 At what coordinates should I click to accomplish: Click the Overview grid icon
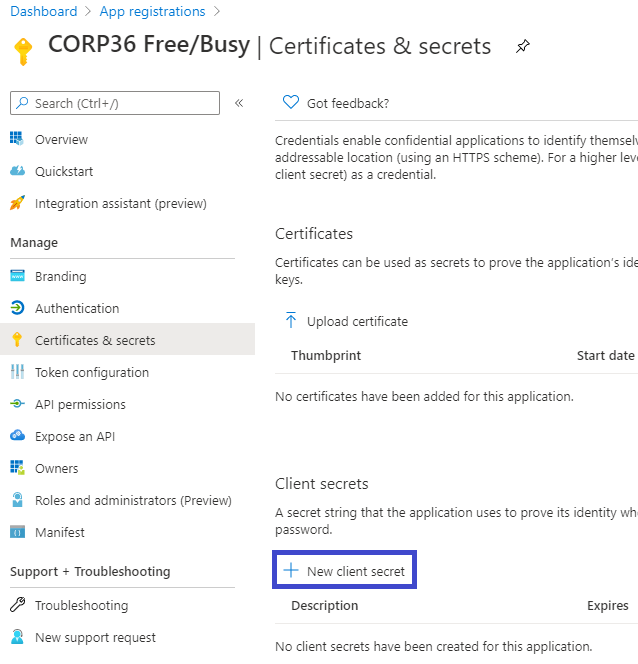coord(17,139)
